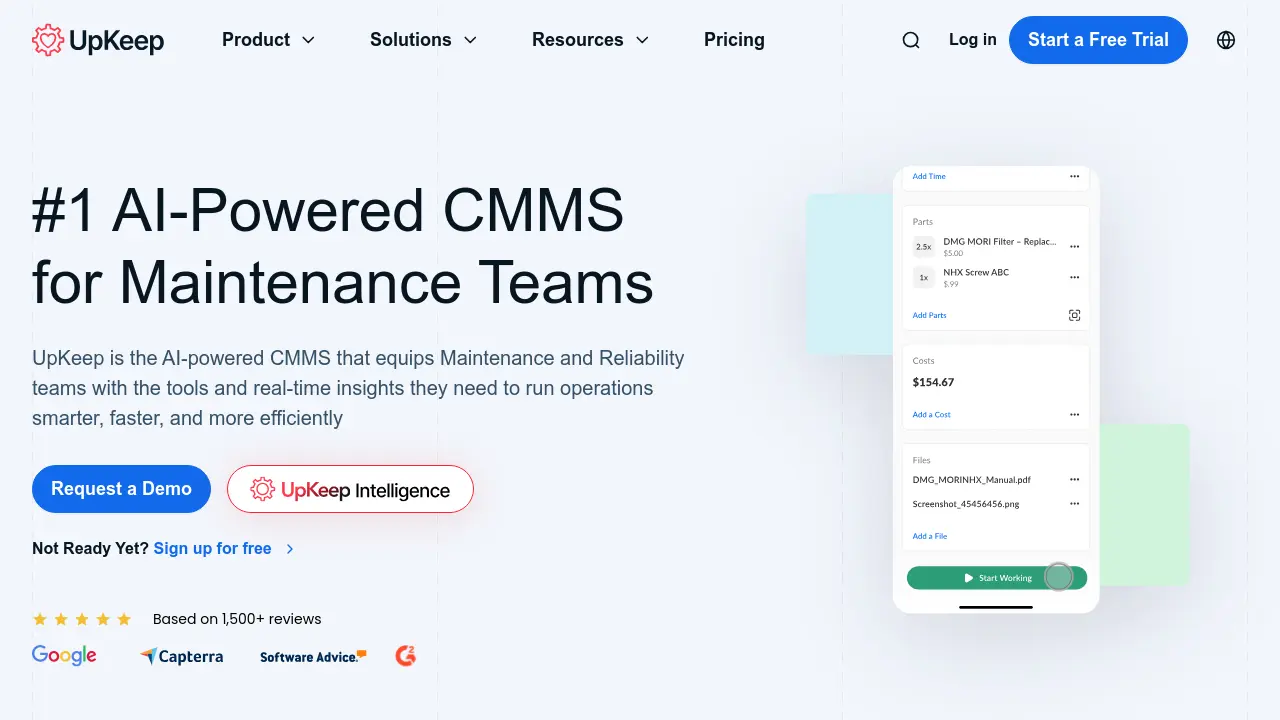
Task: Click 'Based on 1,500+ reviews' text
Action: coord(237,619)
